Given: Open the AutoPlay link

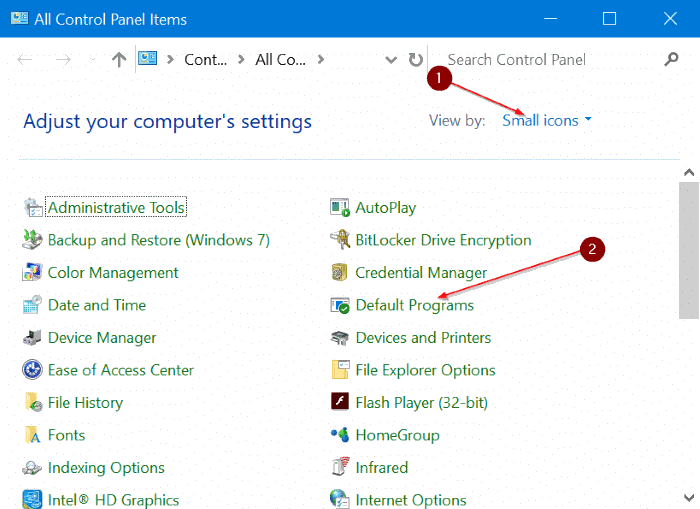Looking at the screenshot, I should (x=386, y=208).
